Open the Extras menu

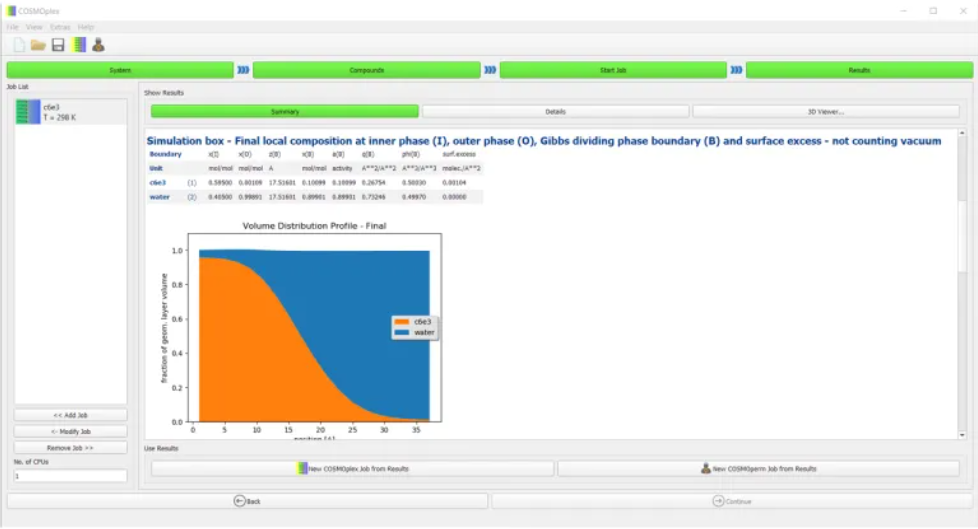[x=60, y=27]
